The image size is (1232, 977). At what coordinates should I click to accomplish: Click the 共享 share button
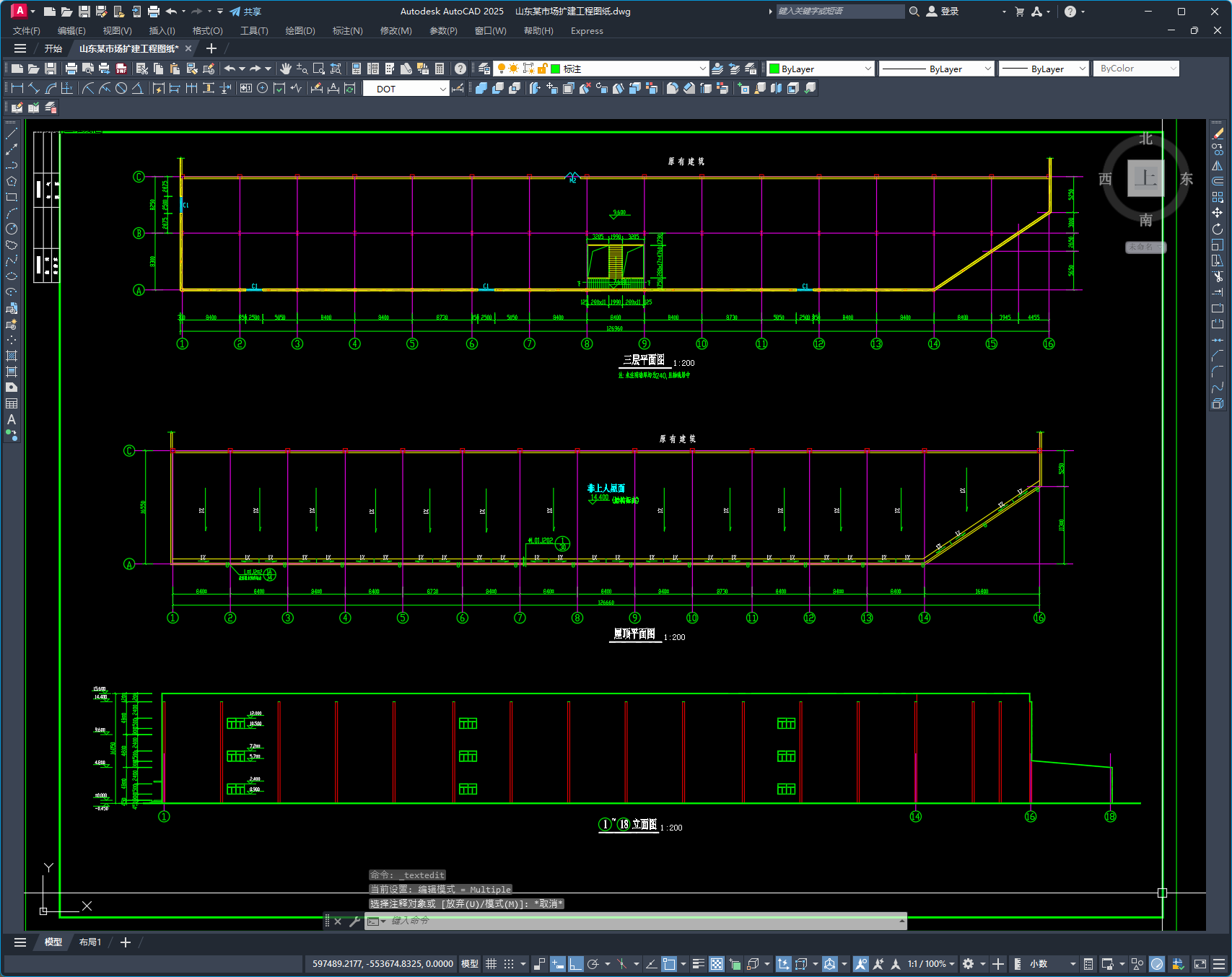coord(245,12)
